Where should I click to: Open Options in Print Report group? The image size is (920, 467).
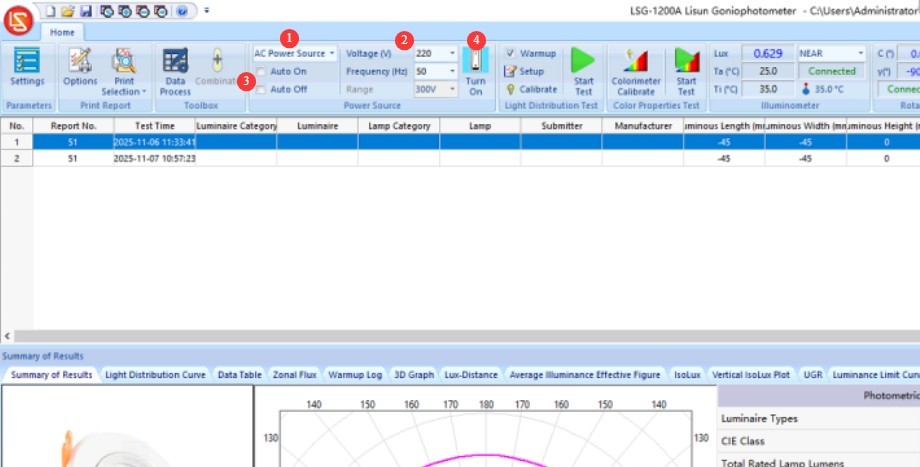click(80, 67)
